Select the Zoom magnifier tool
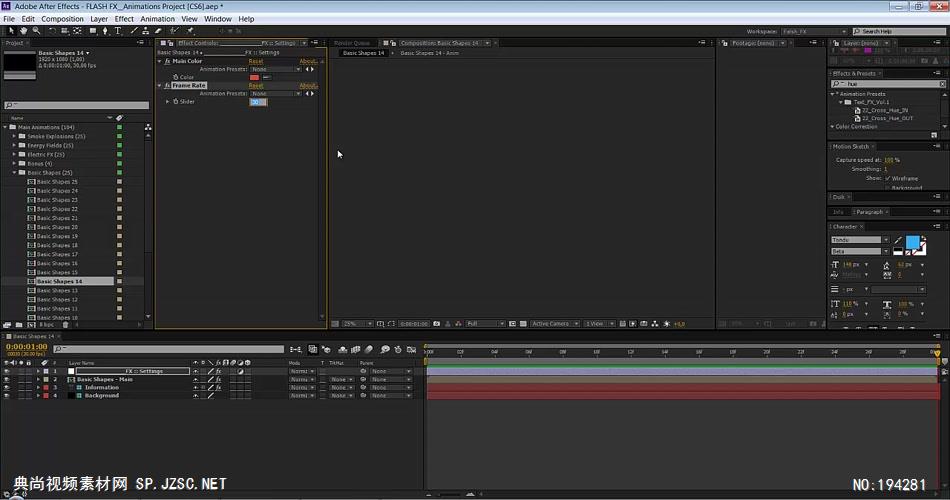This screenshot has height=500, width=950. (36, 30)
